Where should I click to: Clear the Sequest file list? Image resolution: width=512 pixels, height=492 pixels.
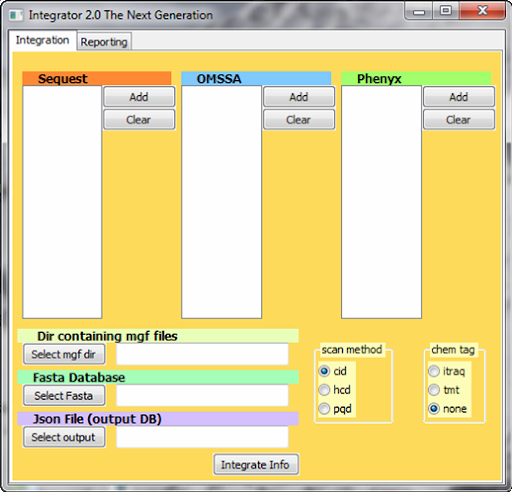tap(139, 120)
